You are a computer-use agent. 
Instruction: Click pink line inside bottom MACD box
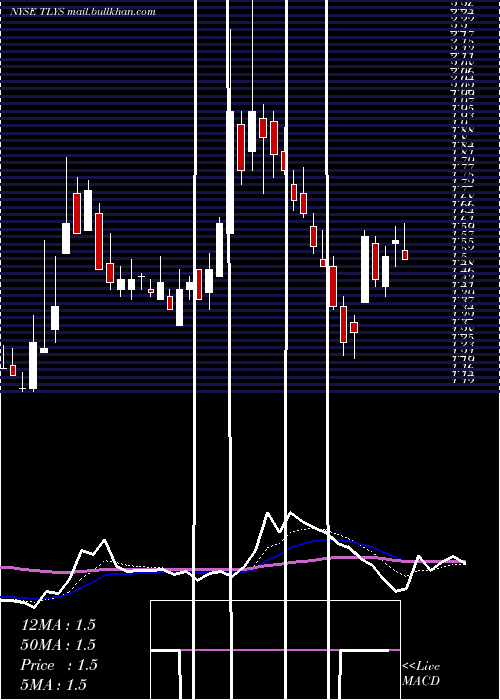pyautogui.click(x=290, y=650)
